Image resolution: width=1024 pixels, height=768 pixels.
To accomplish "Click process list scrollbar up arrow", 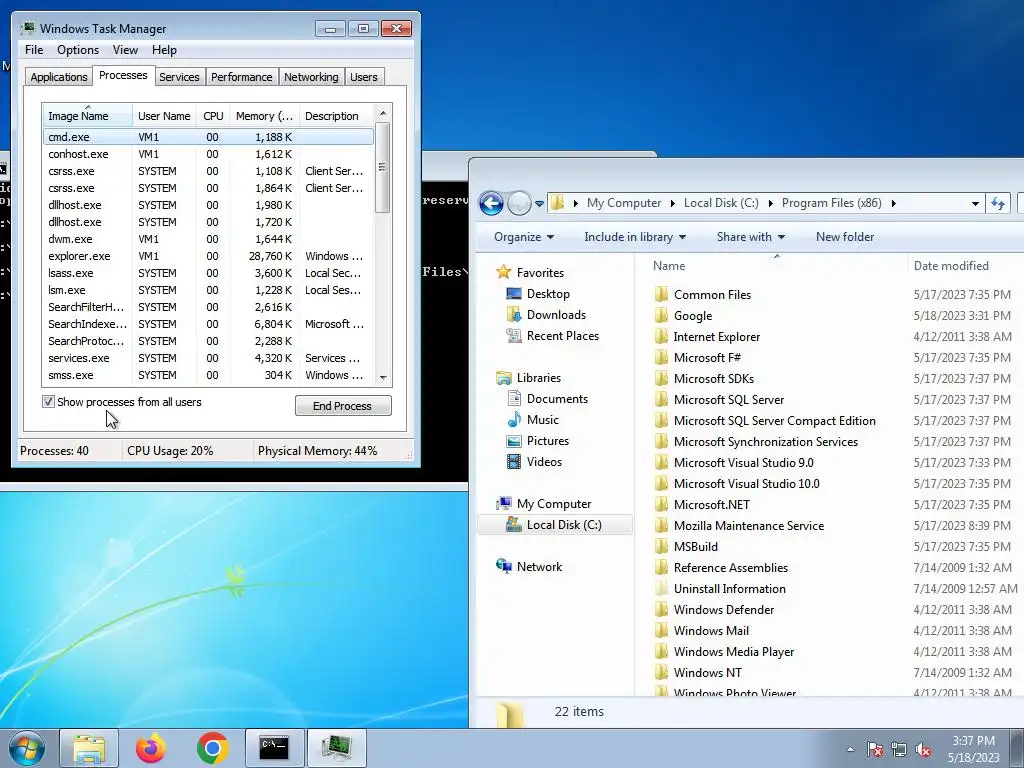I will (383, 113).
